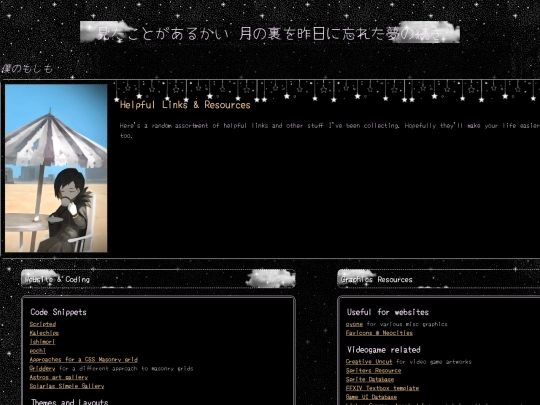Click the beach umbrella character illustration
The height and width of the screenshot is (405, 540).
tap(56, 168)
